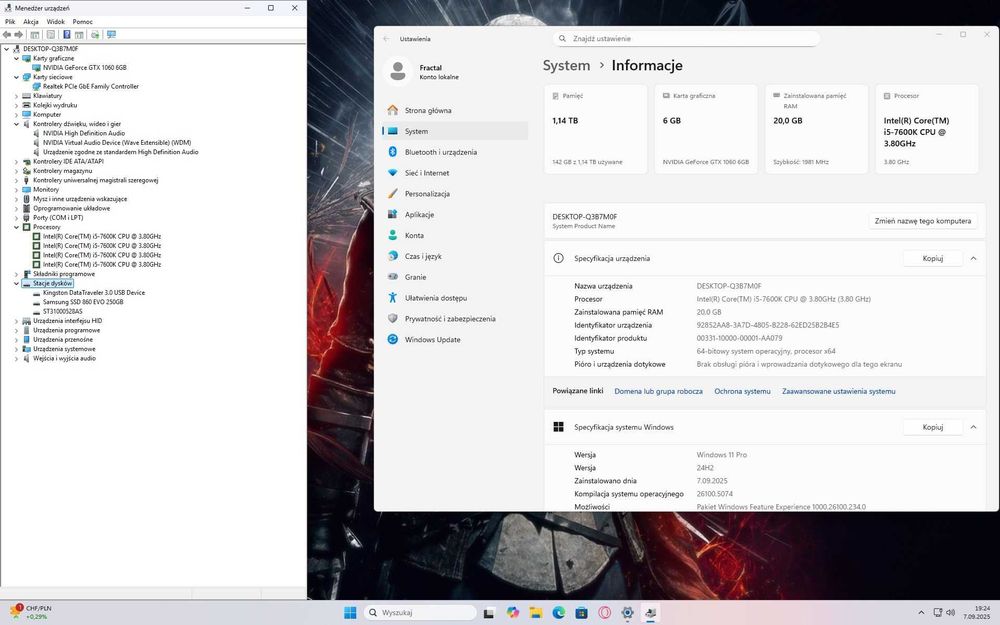Open Strona główna in Settings sidebar

click(455, 110)
